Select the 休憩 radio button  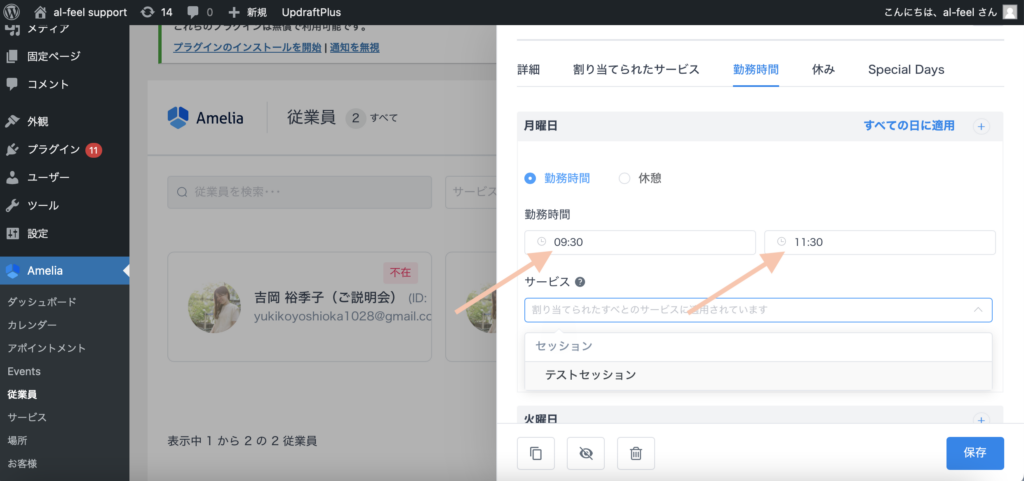(625, 178)
